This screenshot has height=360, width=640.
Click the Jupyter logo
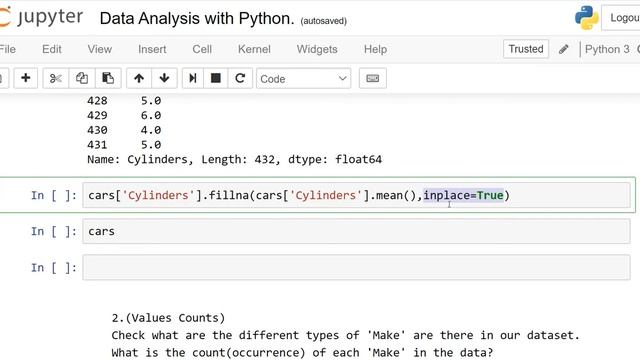coord(41,18)
